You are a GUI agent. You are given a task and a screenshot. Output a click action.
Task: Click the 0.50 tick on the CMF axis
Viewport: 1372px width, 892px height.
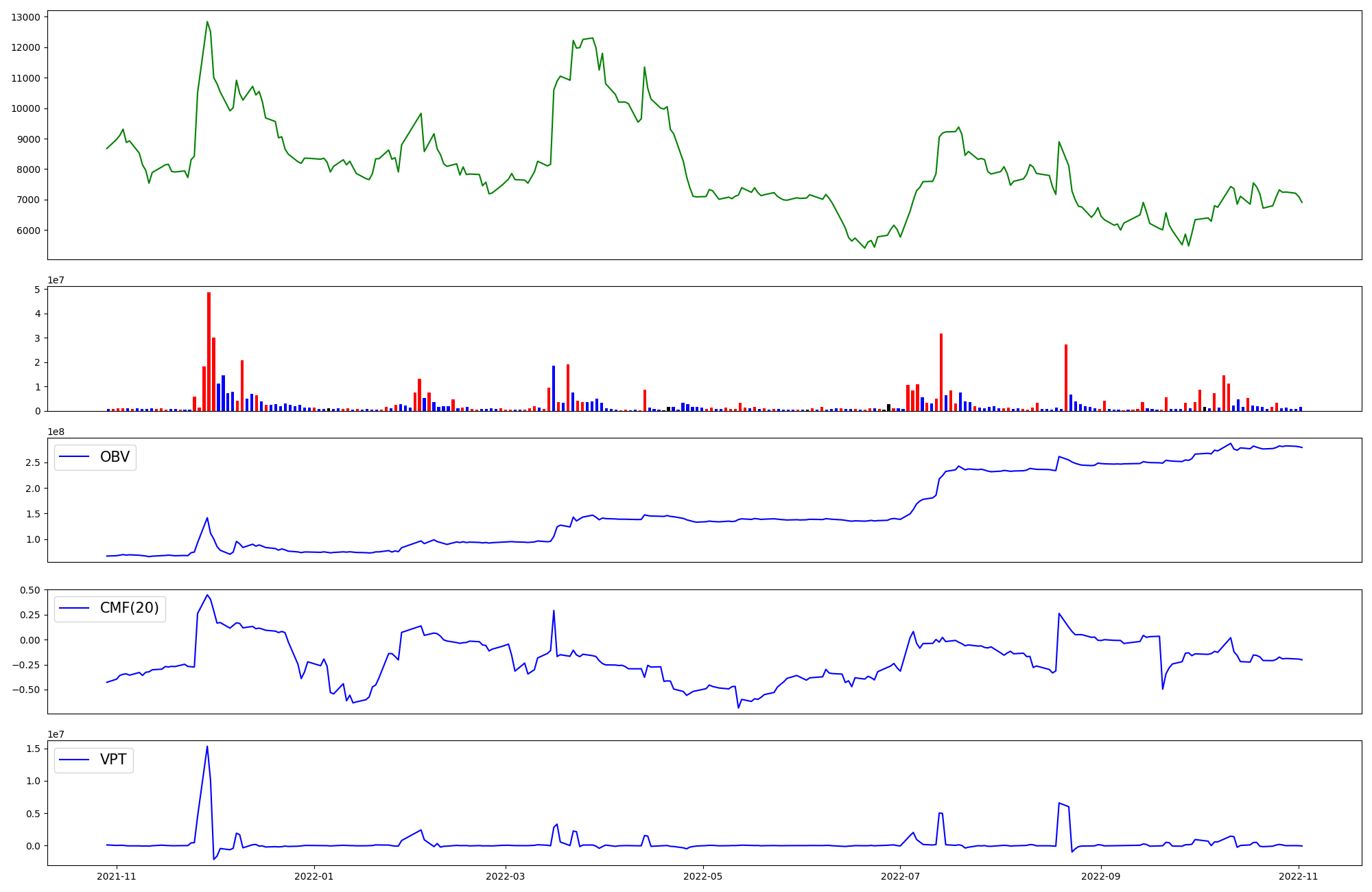point(29,590)
